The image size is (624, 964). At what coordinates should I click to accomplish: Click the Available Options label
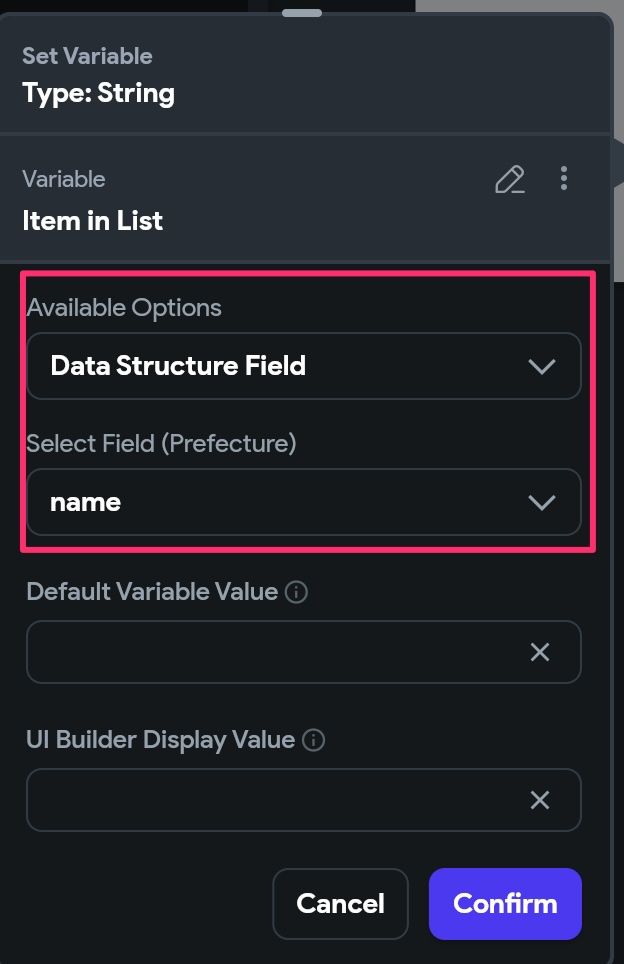[124, 307]
